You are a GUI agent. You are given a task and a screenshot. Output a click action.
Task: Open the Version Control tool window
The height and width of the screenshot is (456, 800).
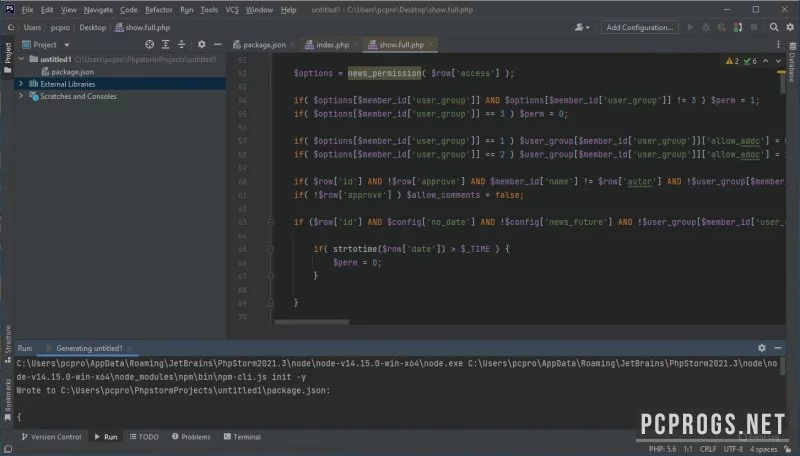coord(51,437)
